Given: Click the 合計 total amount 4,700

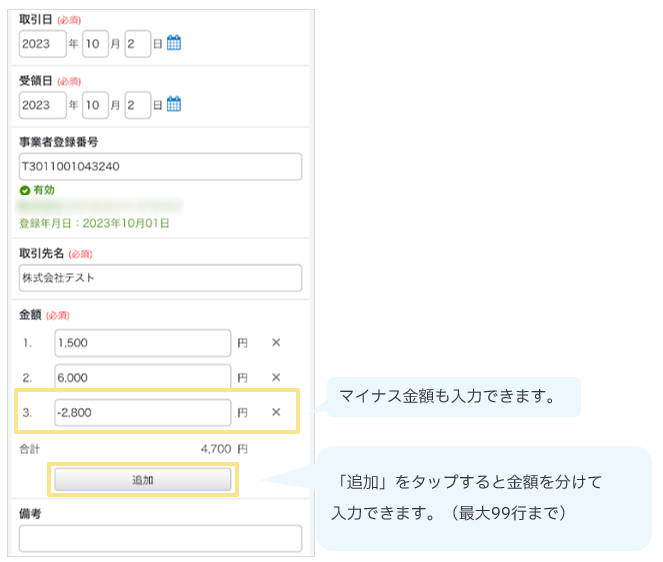Looking at the screenshot, I should click(x=216, y=449).
